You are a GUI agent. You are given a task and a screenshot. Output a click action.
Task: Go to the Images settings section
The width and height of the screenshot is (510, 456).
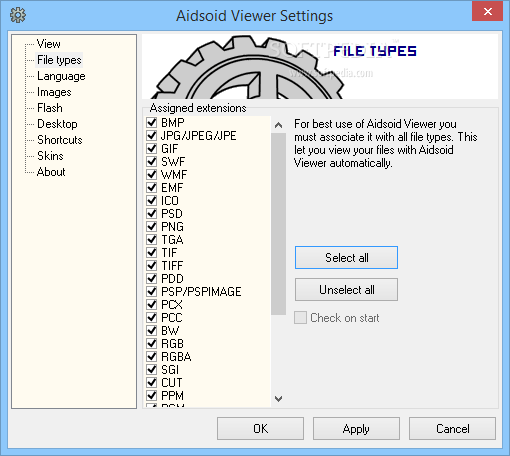(54, 92)
